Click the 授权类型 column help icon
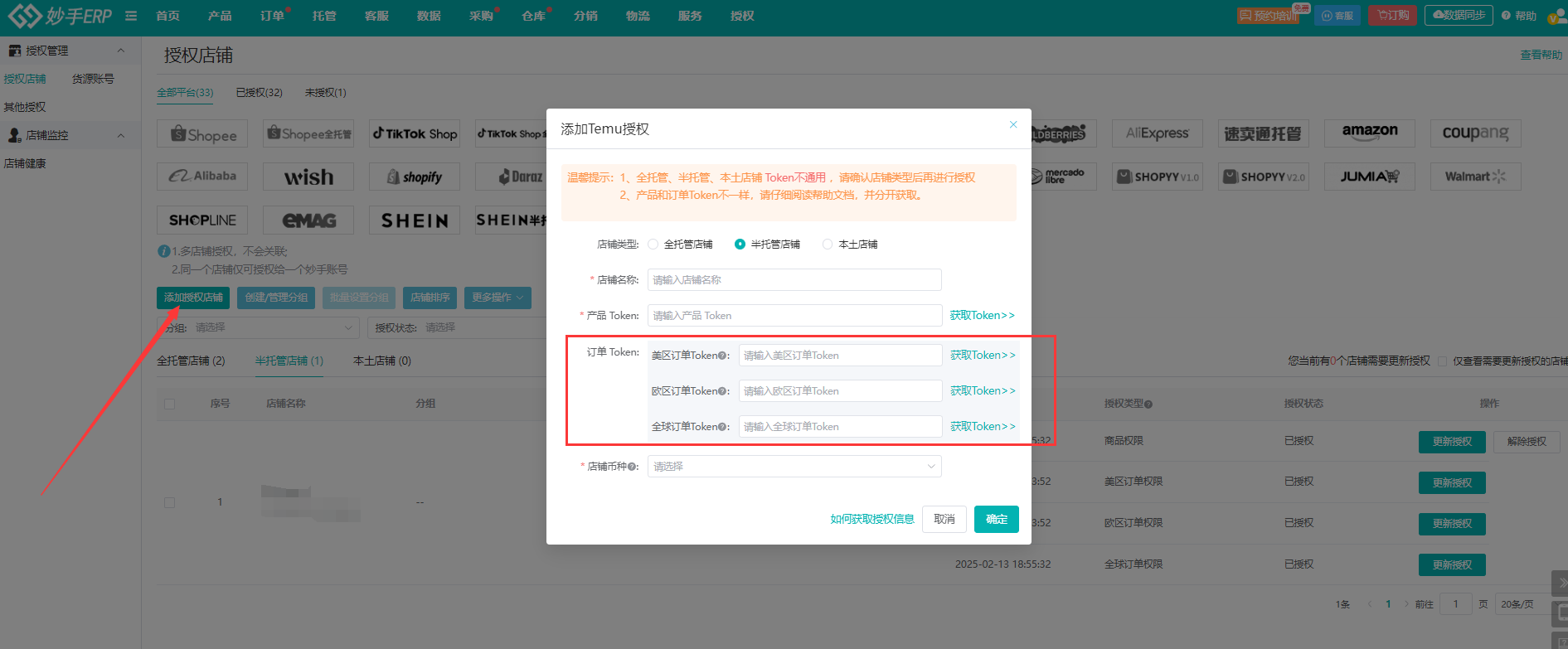The image size is (1568, 649). [1148, 404]
